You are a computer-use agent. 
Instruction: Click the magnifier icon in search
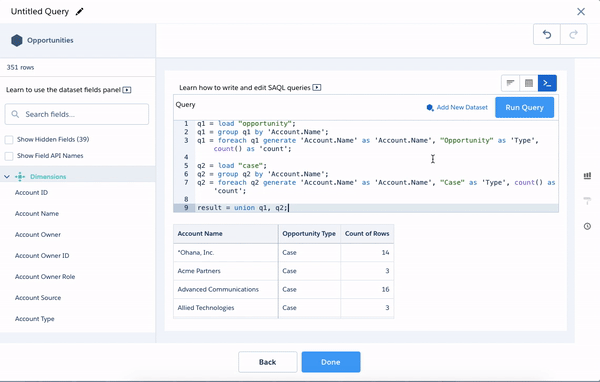click(x=15, y=114)
